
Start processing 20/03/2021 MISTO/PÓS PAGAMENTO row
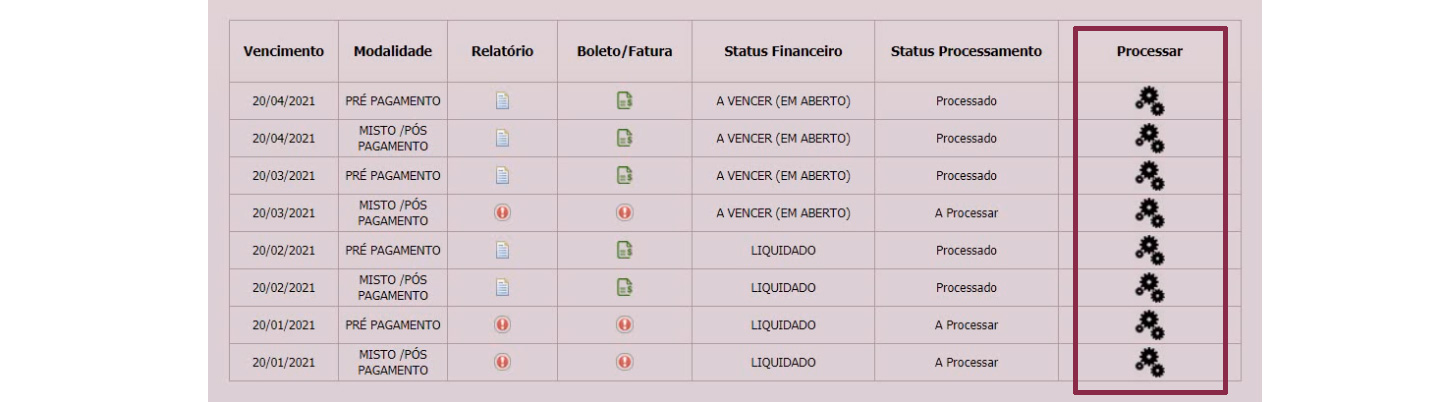click(x=1149, y=213)
